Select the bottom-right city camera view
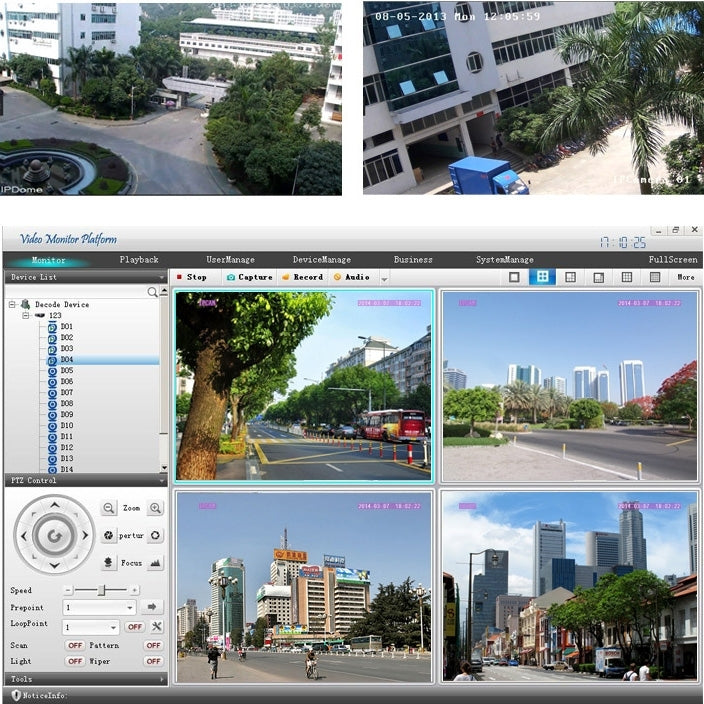 click(570, 586)
